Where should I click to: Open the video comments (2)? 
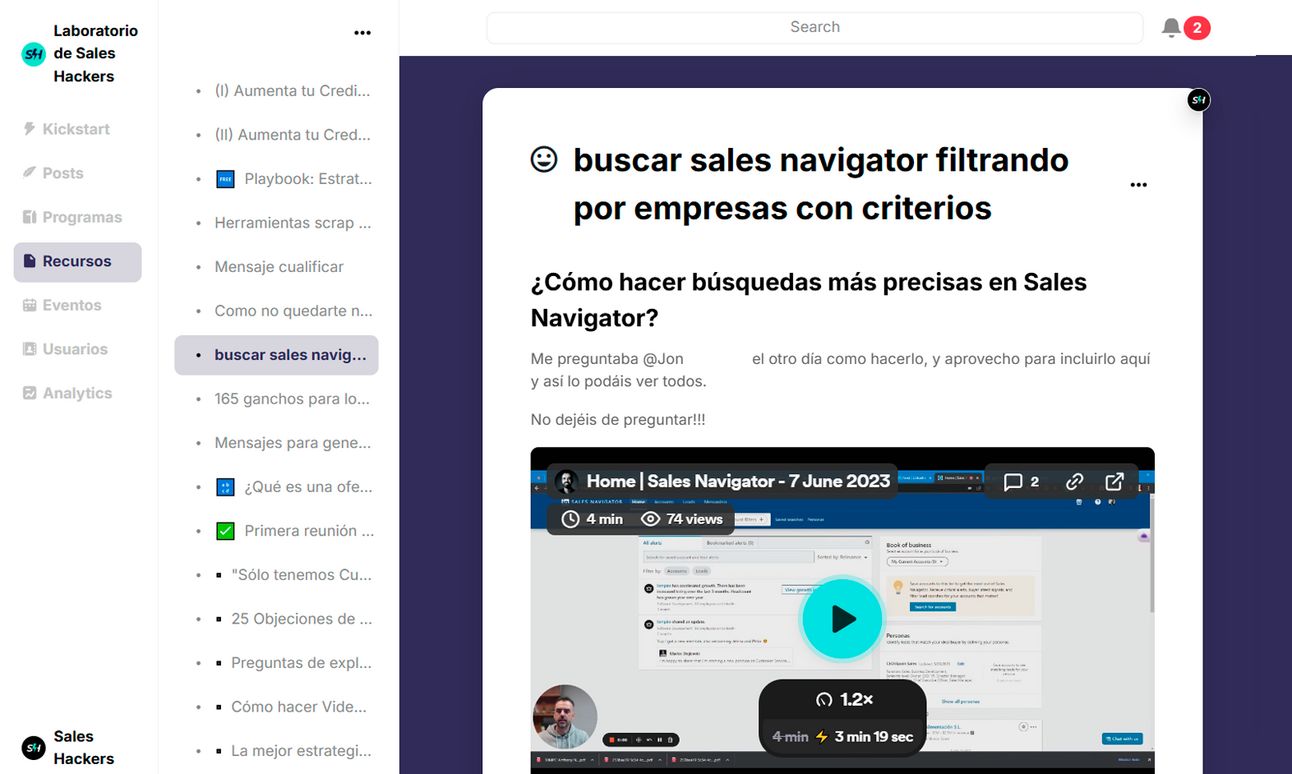pos(1021,482)
